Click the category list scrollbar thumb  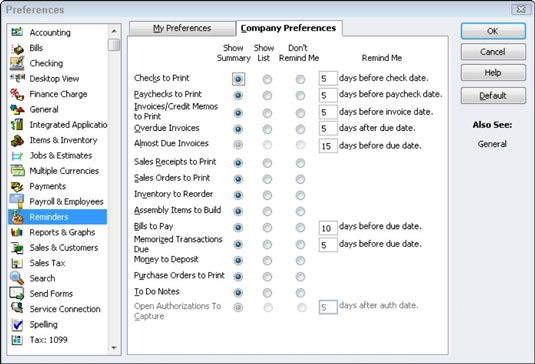click(114, 45)
